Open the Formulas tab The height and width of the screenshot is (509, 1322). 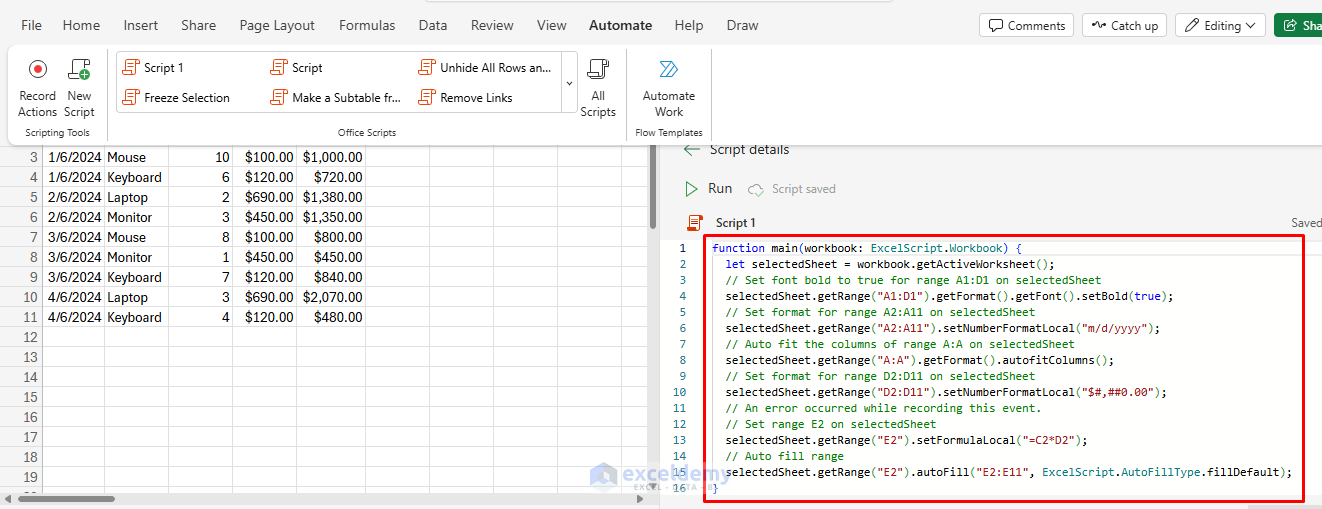click(x=367, y=25)
